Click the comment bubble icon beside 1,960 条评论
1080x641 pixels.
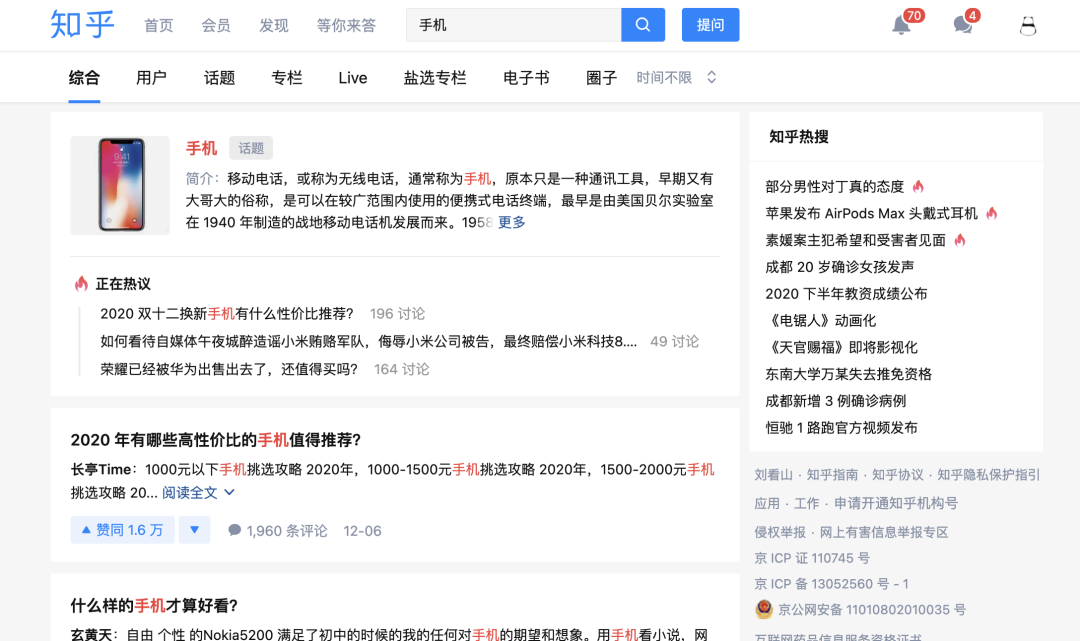pyautogui.click(x=234, y=530)
